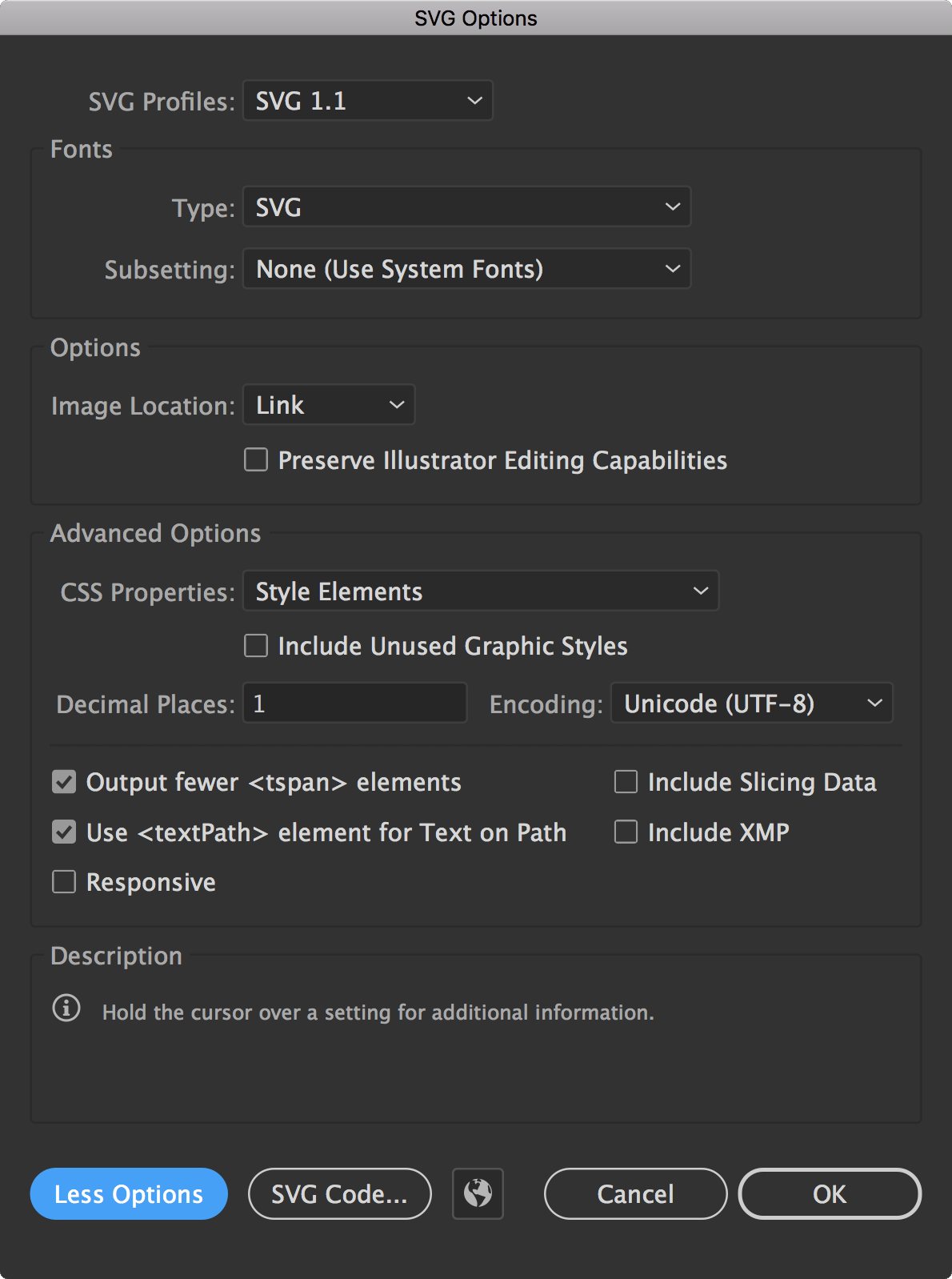The image size is (952, 1279).
Task: Uncheck Output fewer tspan elements
Action: tap(64, 782)
